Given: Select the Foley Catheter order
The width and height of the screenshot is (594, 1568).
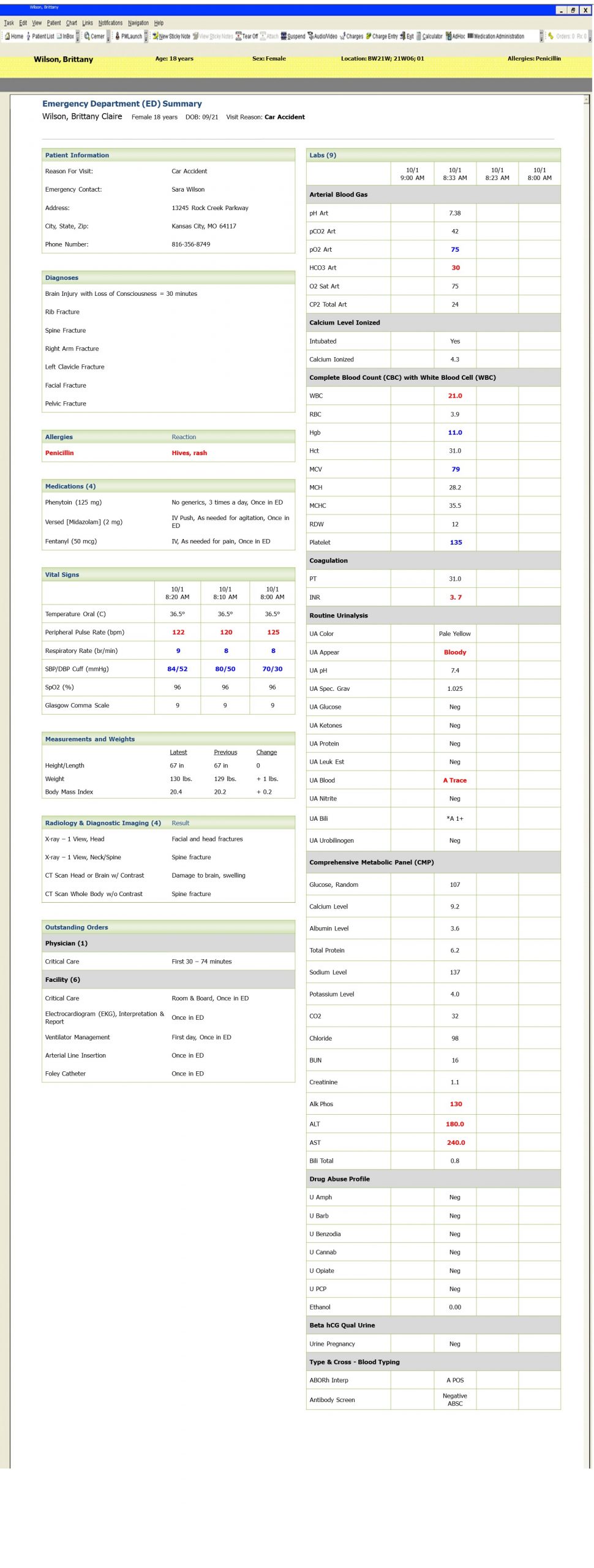Looking at the screenshot, I should (168, 1073).
